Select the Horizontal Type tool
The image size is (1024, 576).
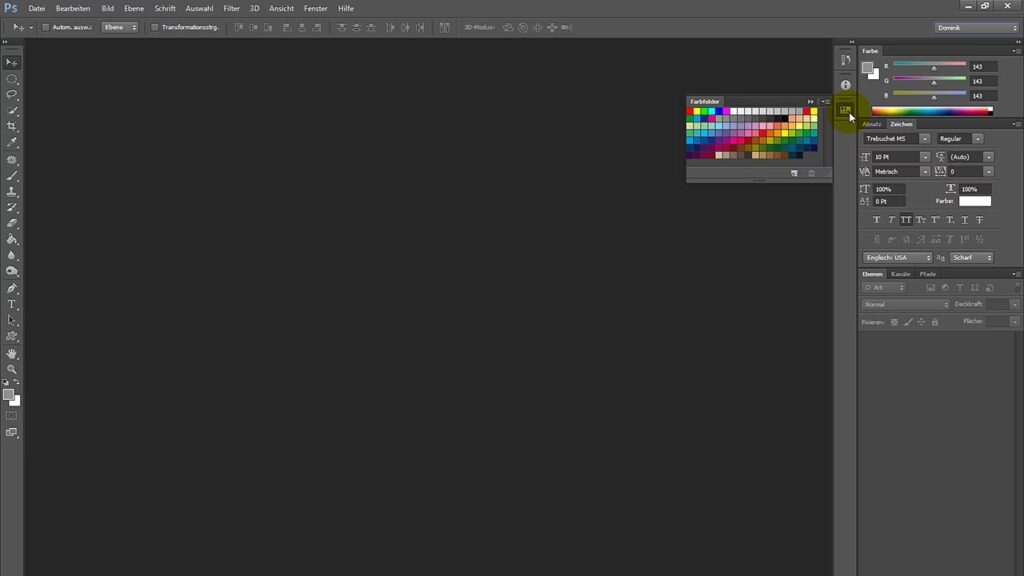click(12, 304)
